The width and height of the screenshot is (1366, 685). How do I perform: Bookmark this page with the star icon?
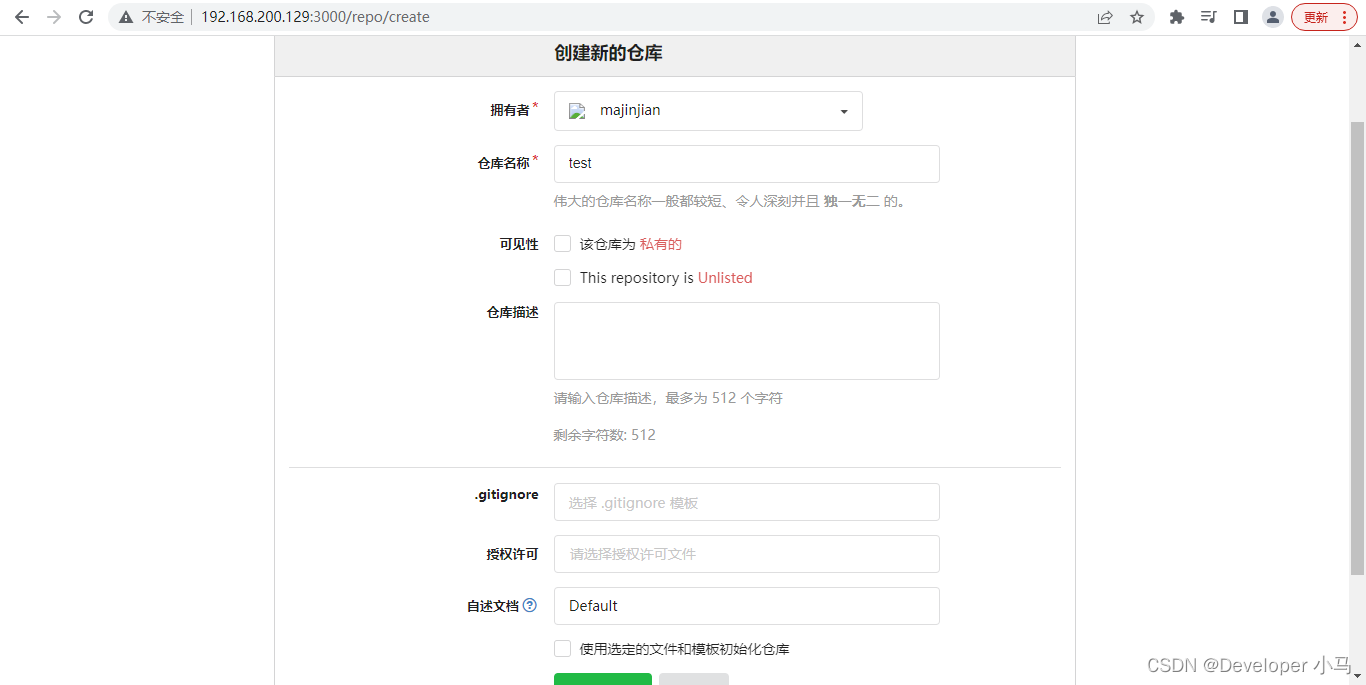click(x=1137, y=17)
